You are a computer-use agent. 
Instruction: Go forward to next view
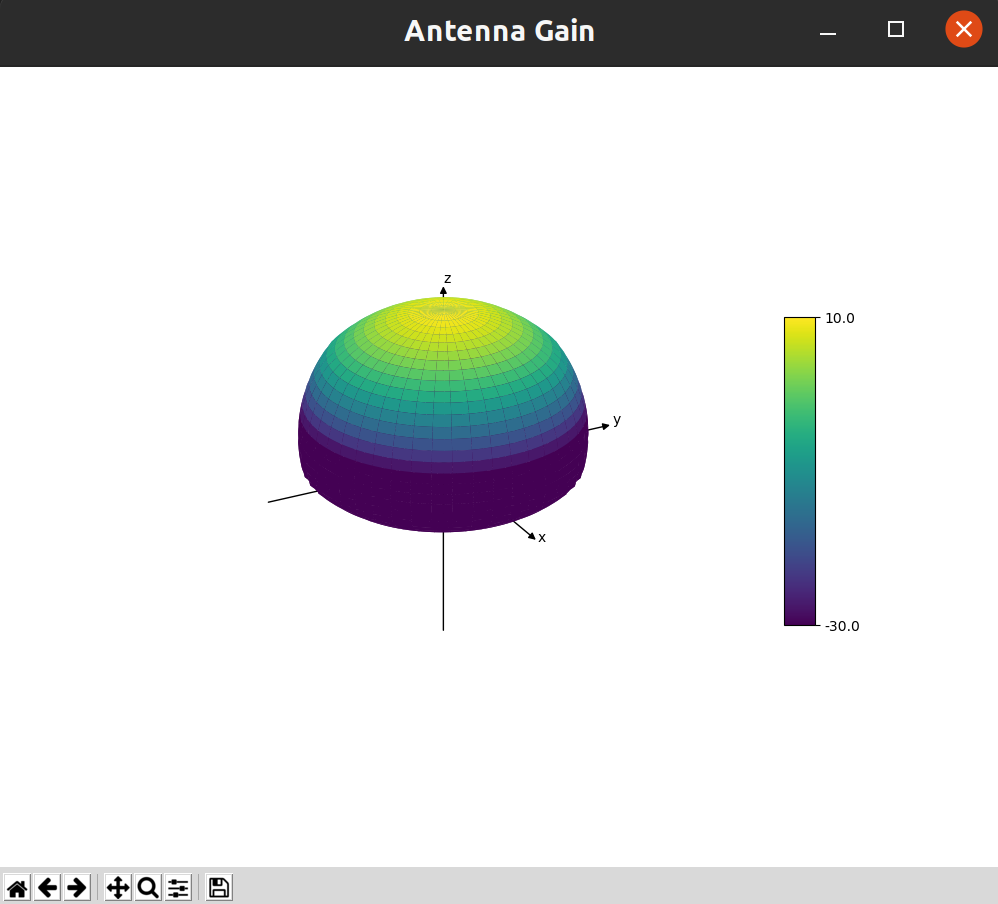click(x=77, y=887)
